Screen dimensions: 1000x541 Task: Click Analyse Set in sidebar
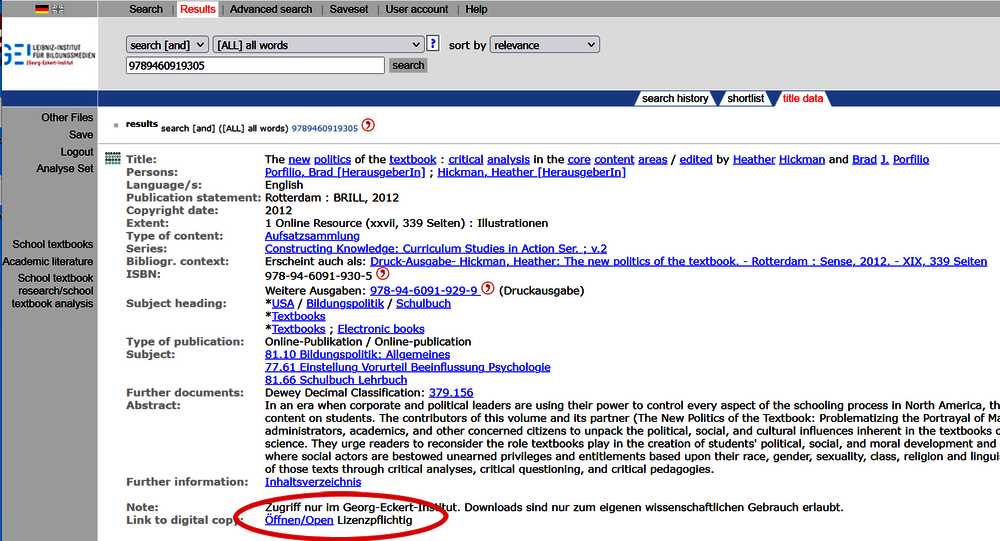pos(64,168)
